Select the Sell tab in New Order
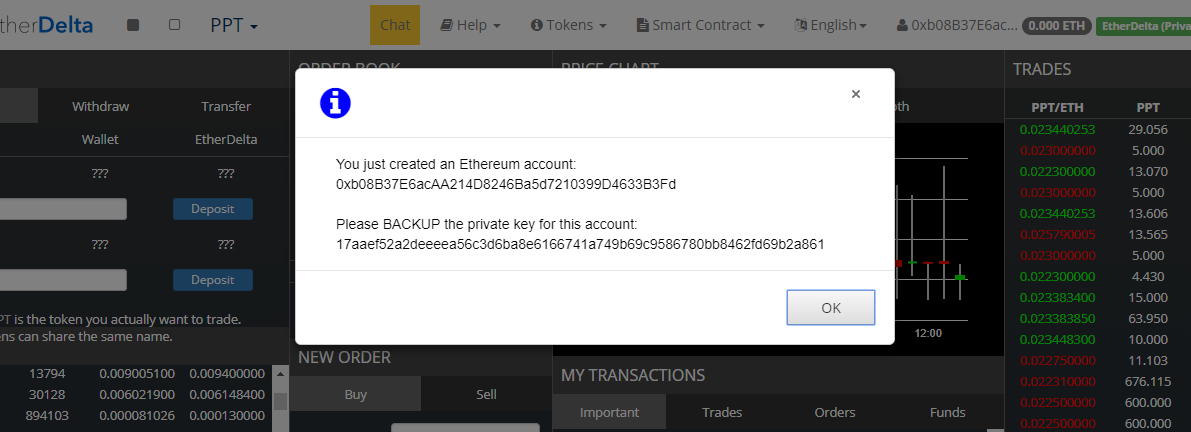This screenshot has height=432, width=1191. (x=486, y=394)
